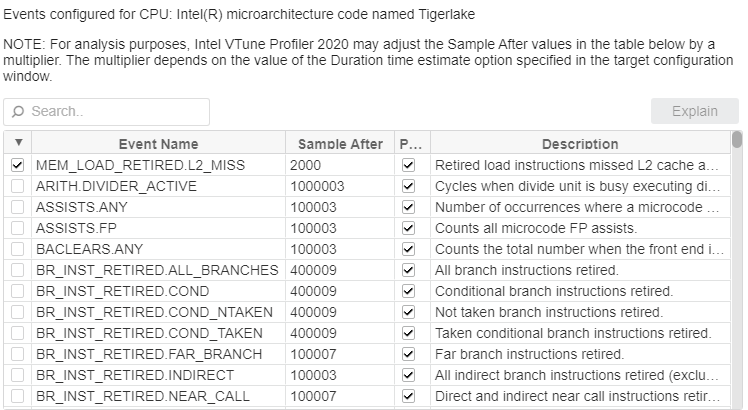Sort by the Sample After column header

pos(340,144)
